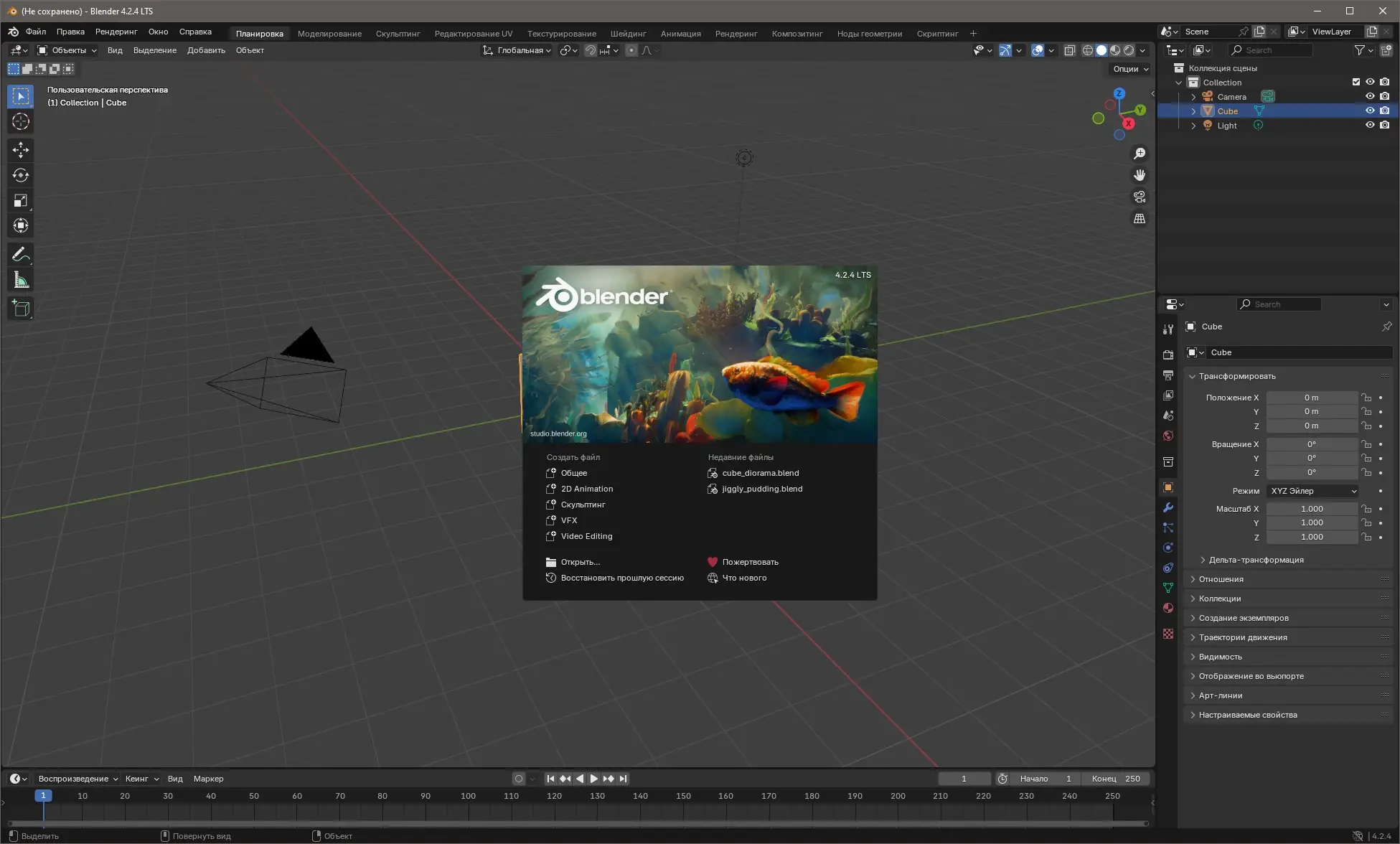Toggle camera view in viewport
This screenshot has width=1400, height=844.
1139,197
